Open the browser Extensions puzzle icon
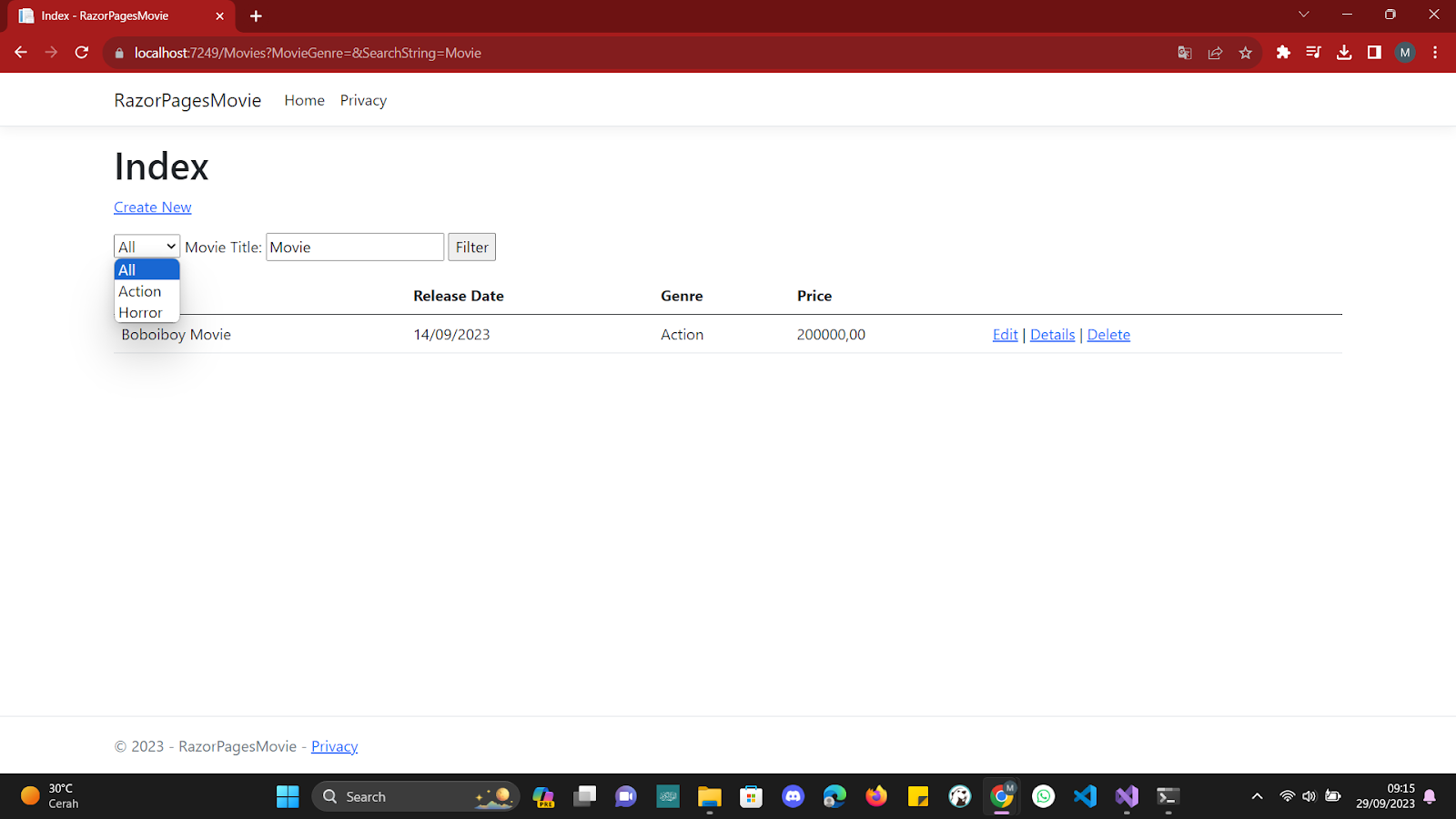 coord(1283,53)
